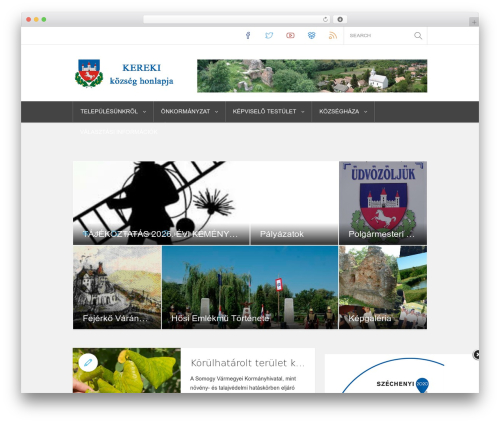
Task: Click the yellow minimize window button
Action: (x=36, y=20)
